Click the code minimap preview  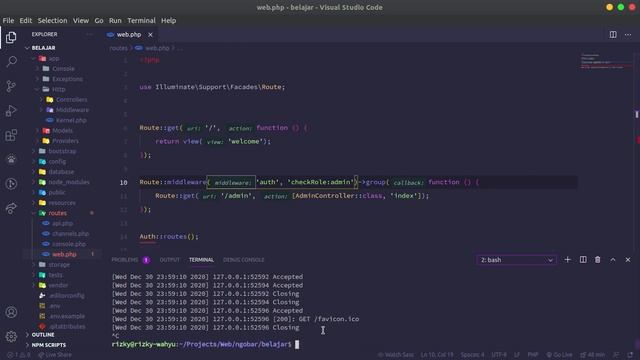606,61
